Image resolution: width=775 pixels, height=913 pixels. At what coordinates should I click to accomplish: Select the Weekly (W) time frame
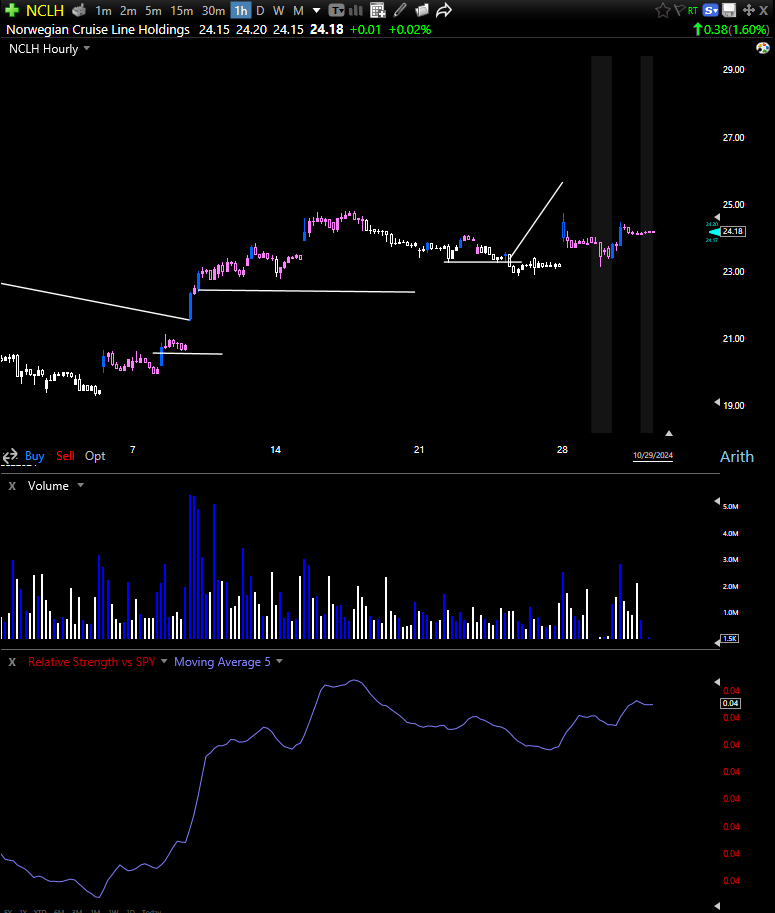click(x=278, y=10)
